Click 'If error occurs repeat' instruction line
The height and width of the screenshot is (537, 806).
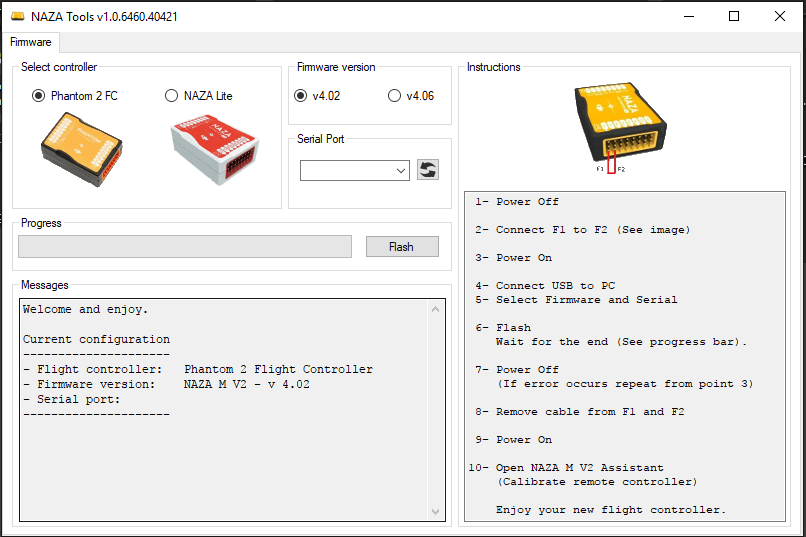[625, 384]
